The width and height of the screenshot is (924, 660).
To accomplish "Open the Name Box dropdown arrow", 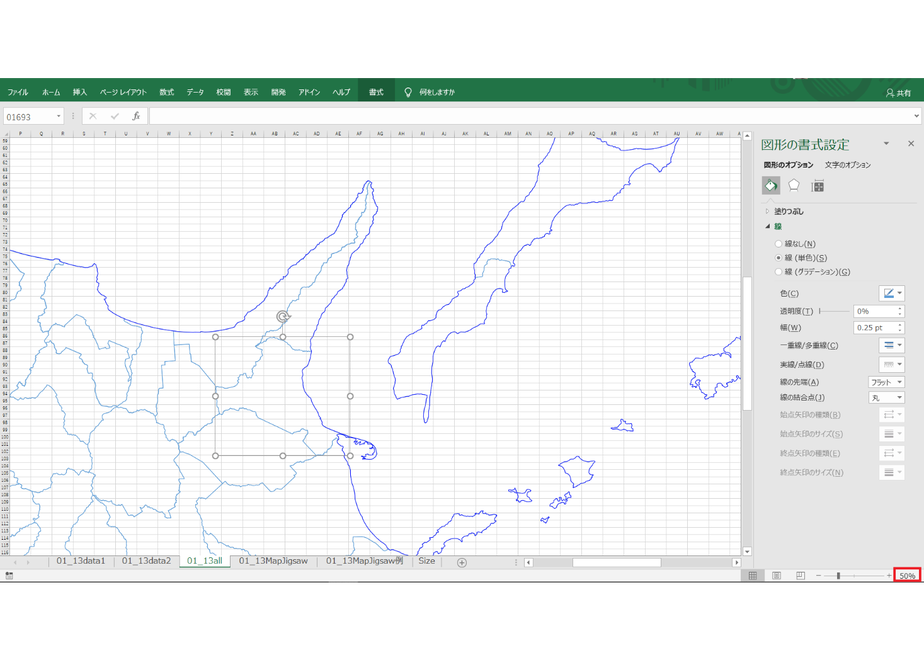I will pos(58,116).
